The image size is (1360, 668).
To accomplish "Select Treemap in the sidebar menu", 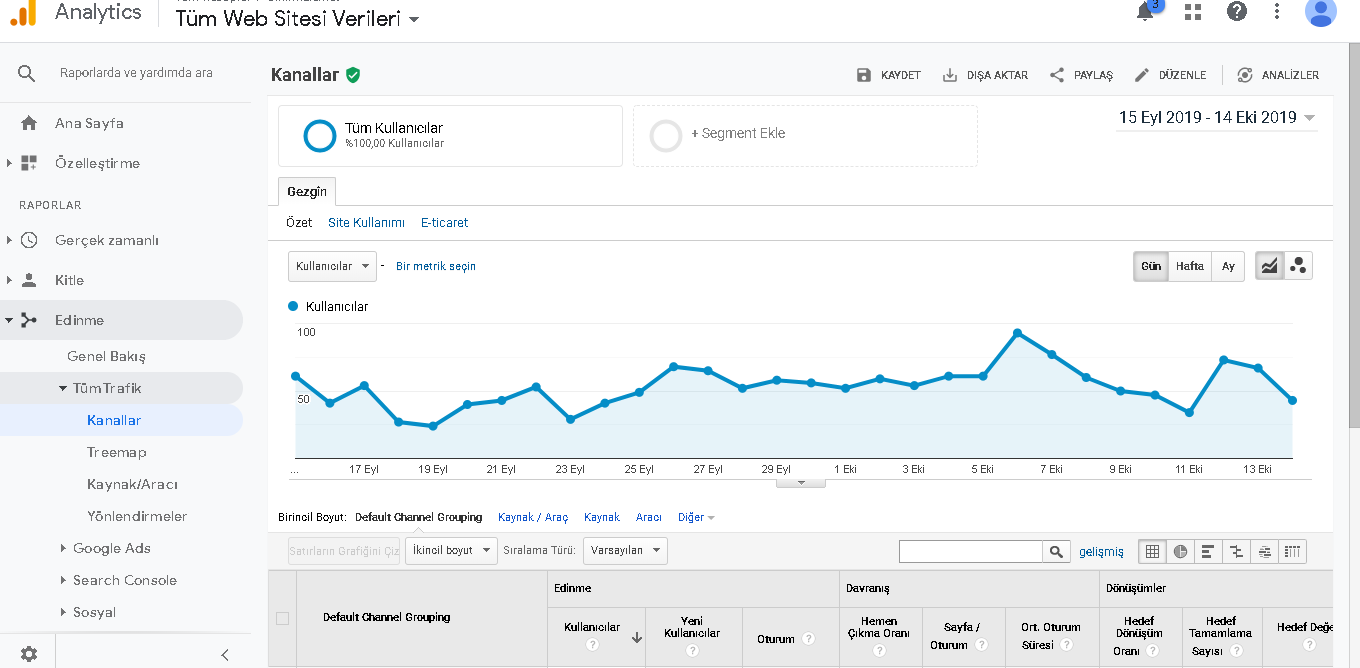I will [116, 452].
